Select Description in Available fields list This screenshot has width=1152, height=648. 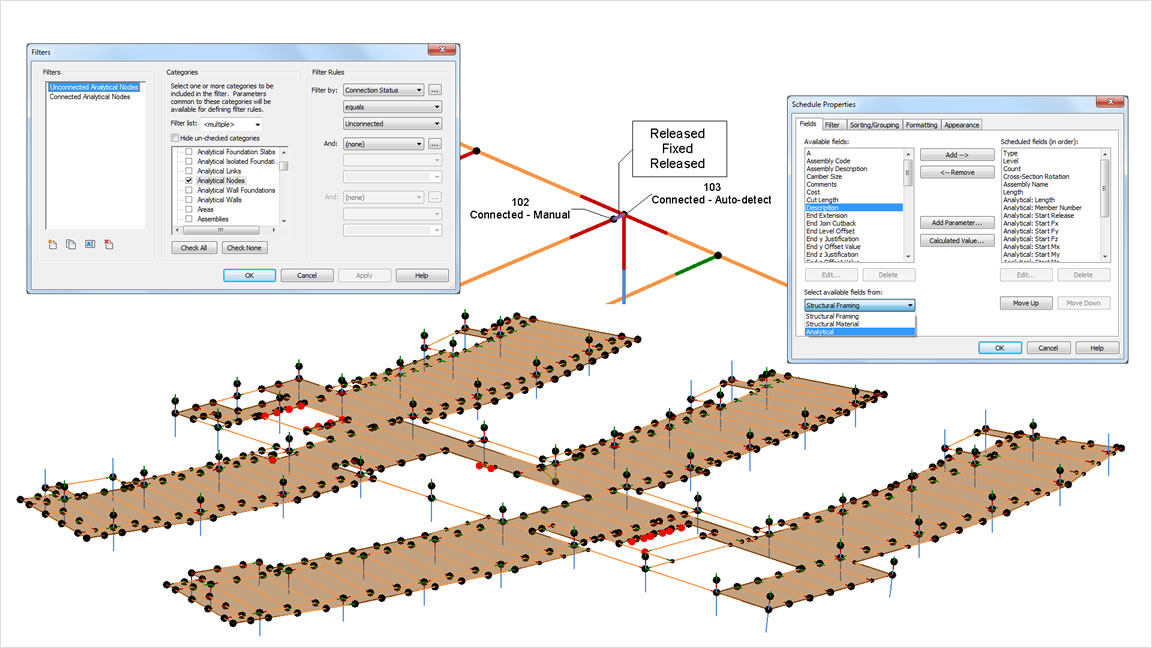click(x=854, y=208)
